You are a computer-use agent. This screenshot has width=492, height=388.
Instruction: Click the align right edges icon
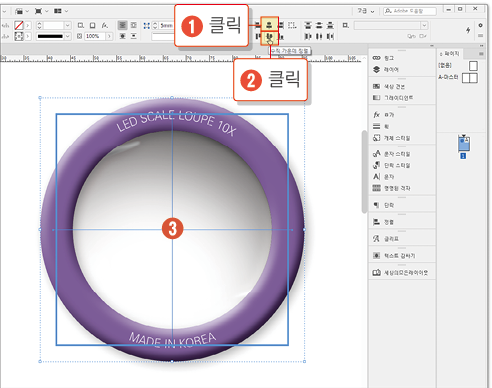pos(281,25)
